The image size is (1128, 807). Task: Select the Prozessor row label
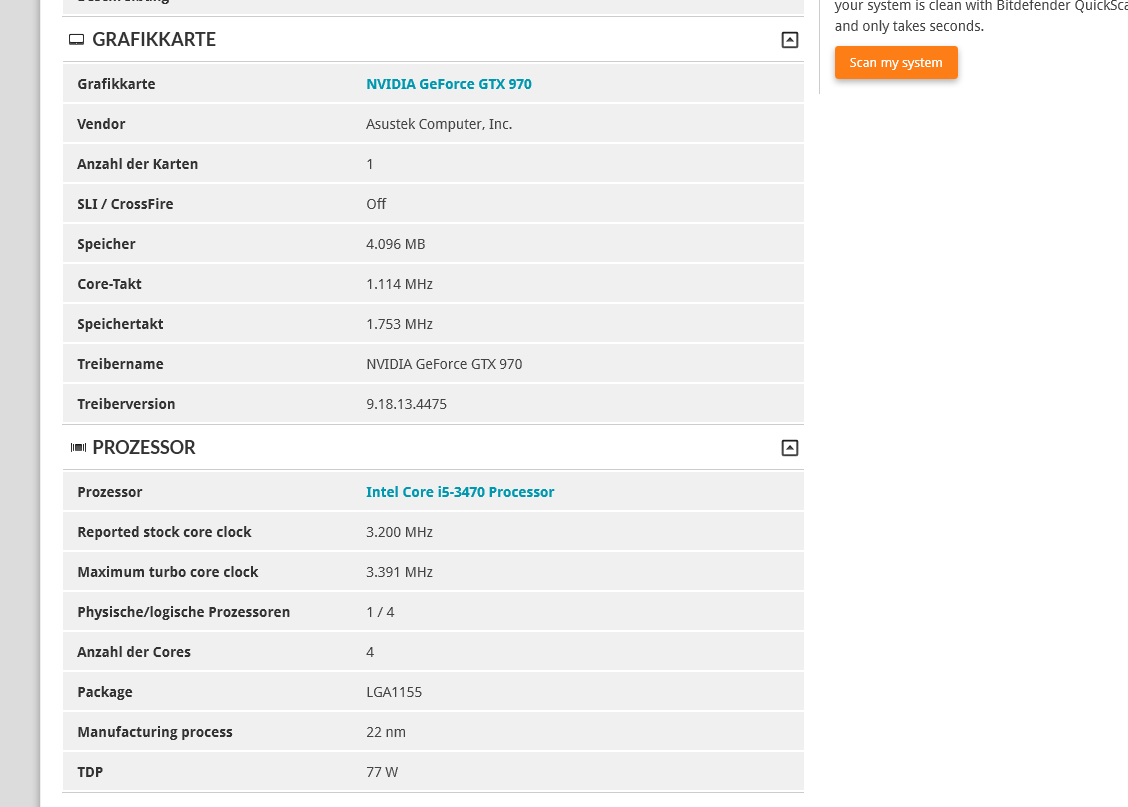coord(109,492)
